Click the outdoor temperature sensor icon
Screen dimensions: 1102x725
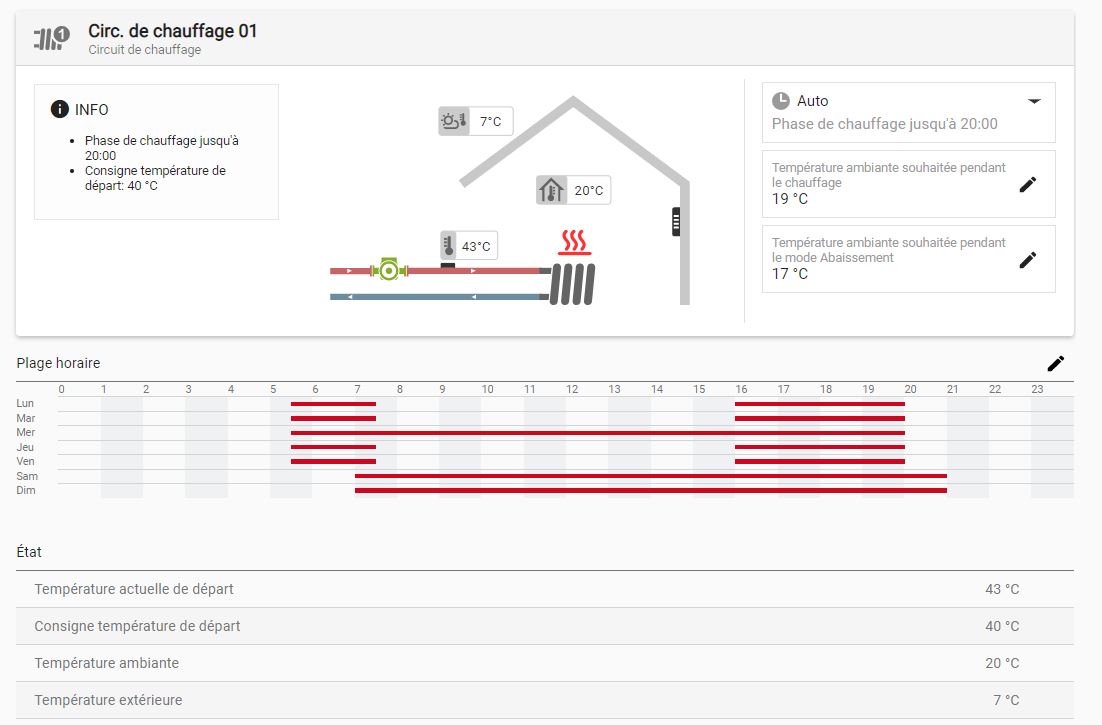[x=453, y=122]
